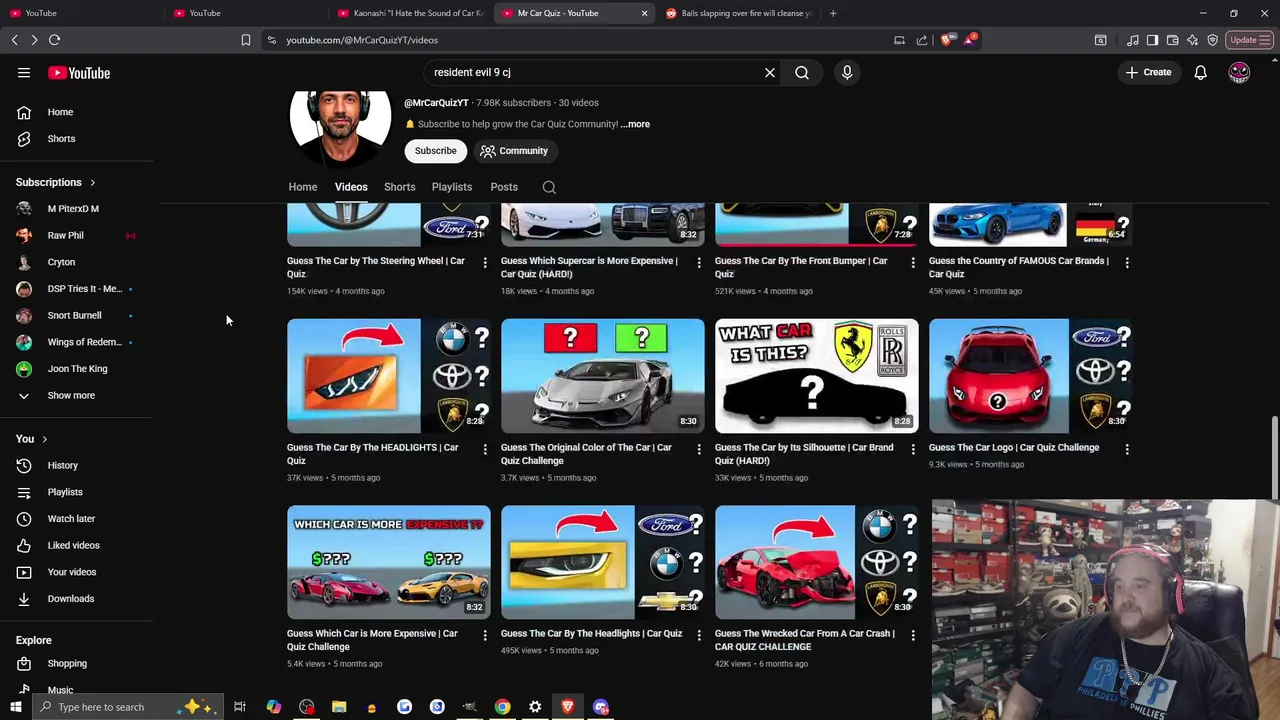The image size is (1280, 720).
Task: Open the account avatar menu
Action: [x=1239, y=72]
